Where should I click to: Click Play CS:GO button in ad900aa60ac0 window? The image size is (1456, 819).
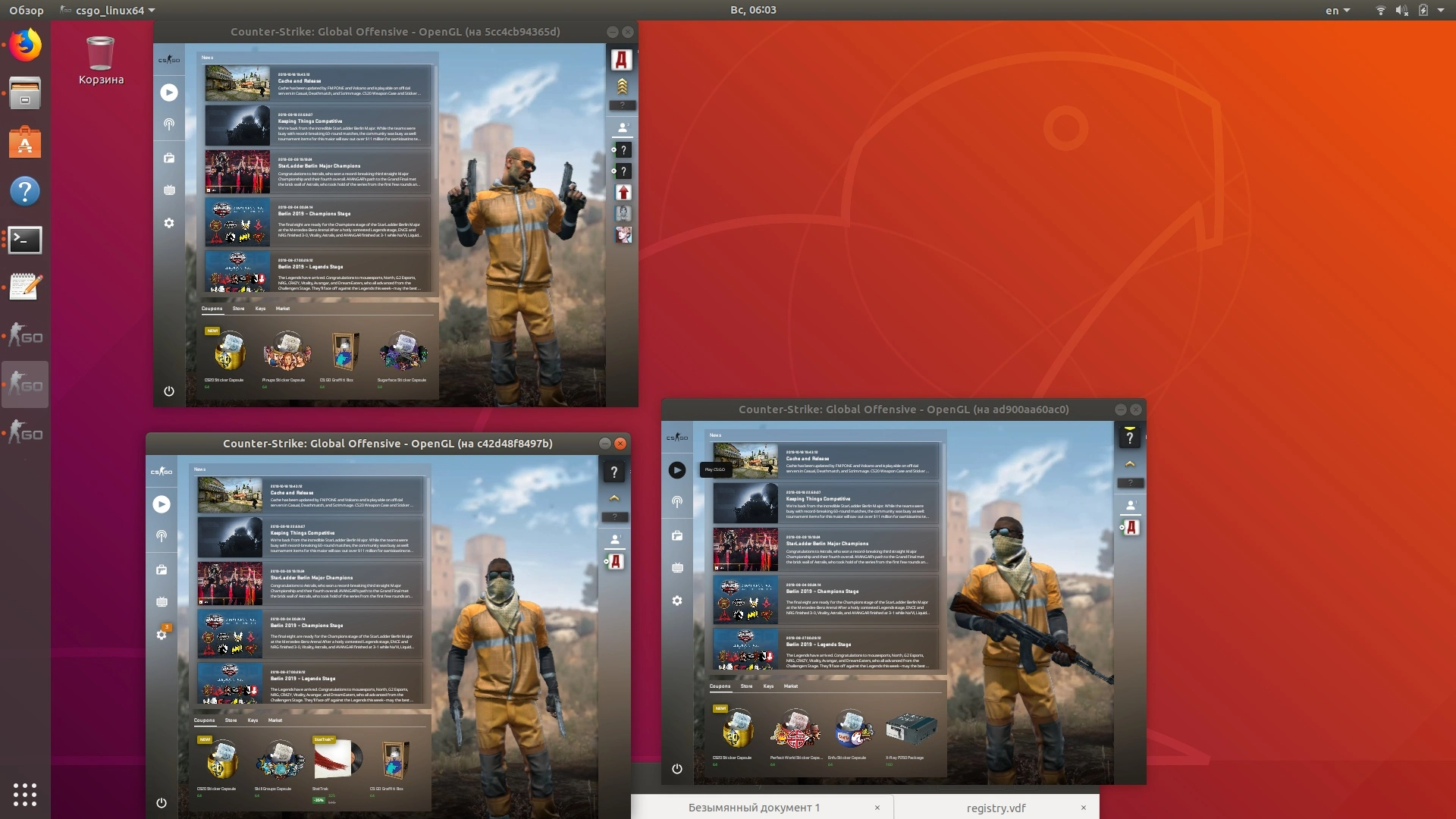click(x=677, y=470)
